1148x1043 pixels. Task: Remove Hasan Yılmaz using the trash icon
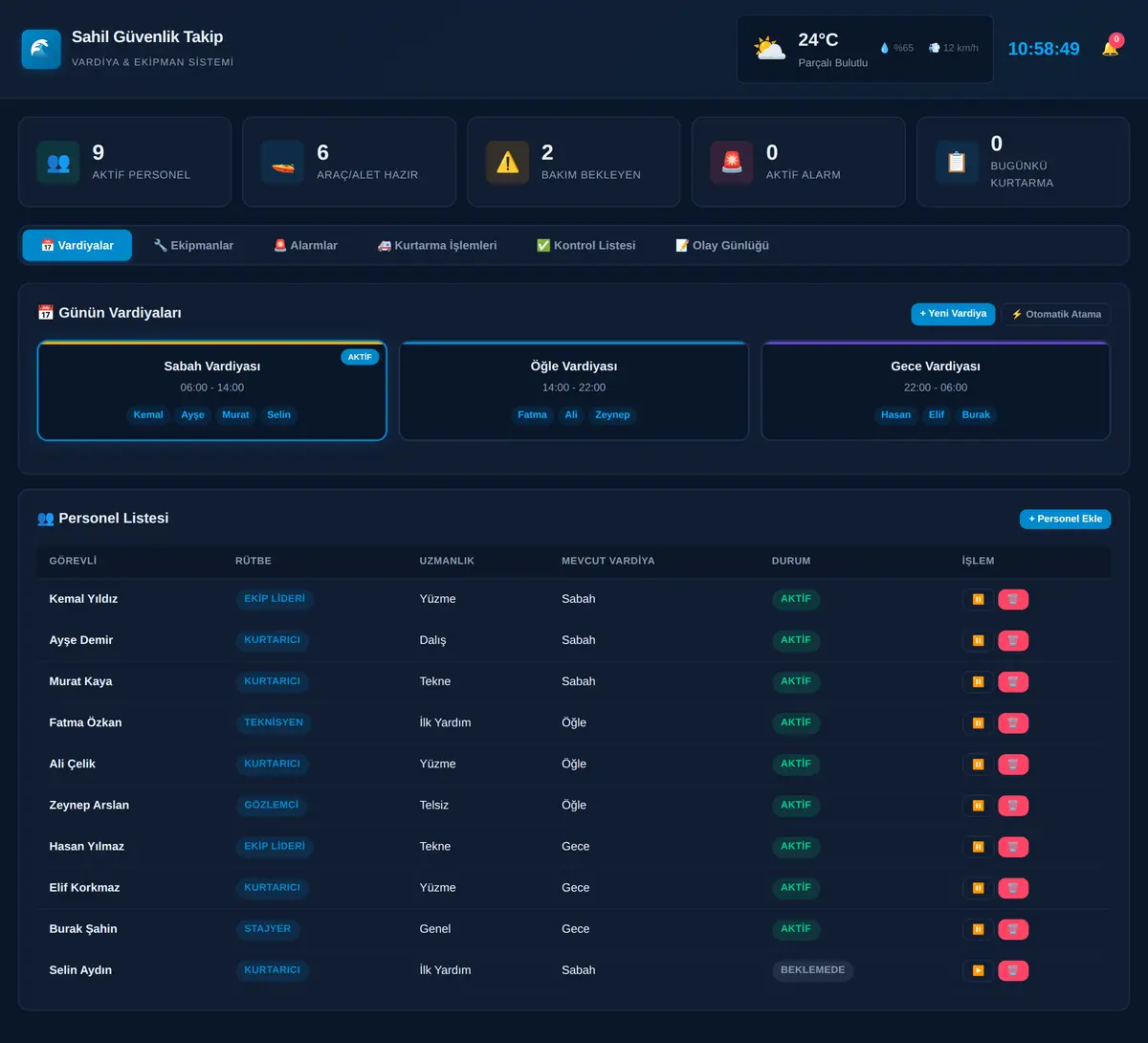pyautogui.click(x=1013, y=846)
